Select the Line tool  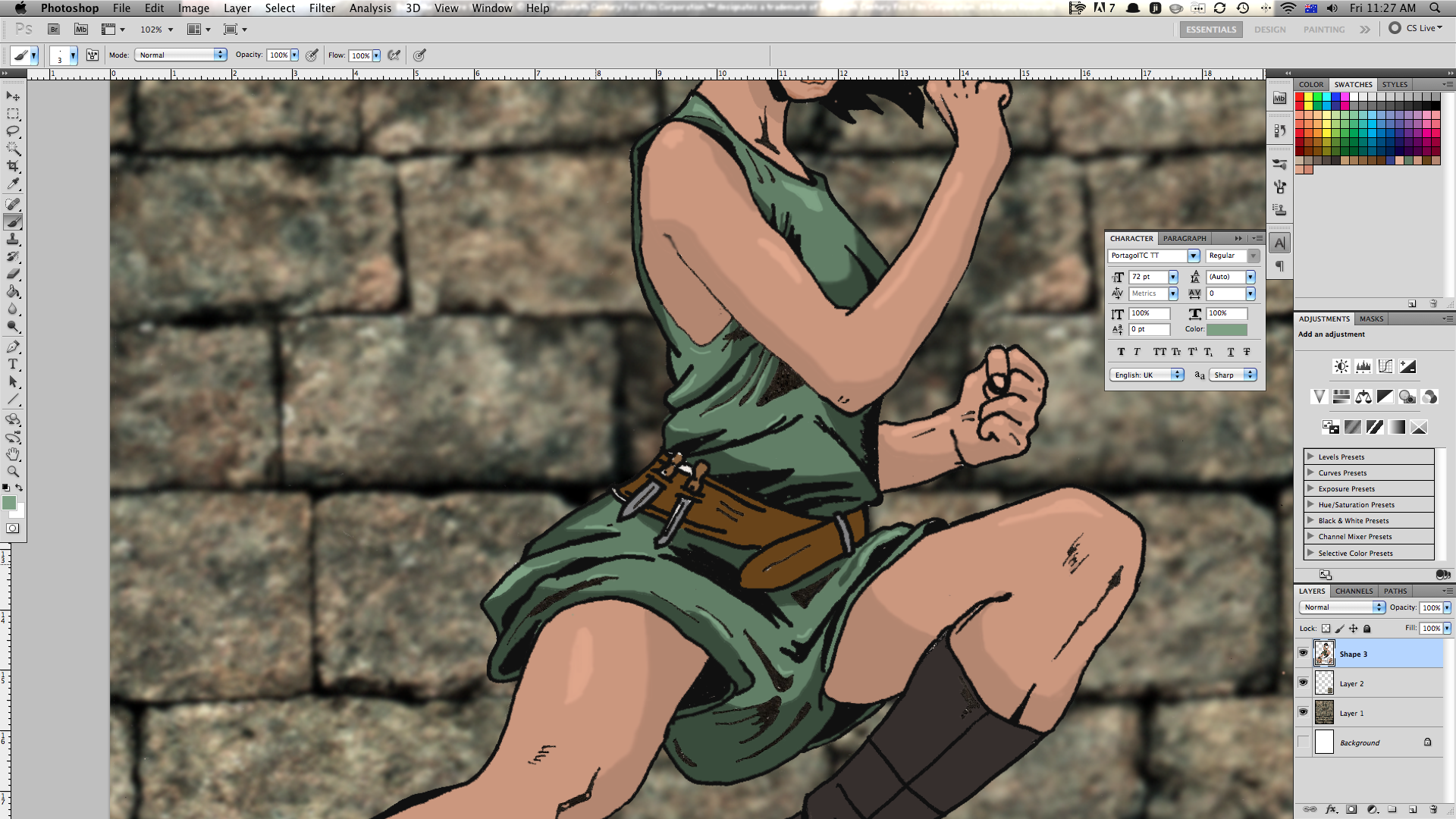[13, 400]
